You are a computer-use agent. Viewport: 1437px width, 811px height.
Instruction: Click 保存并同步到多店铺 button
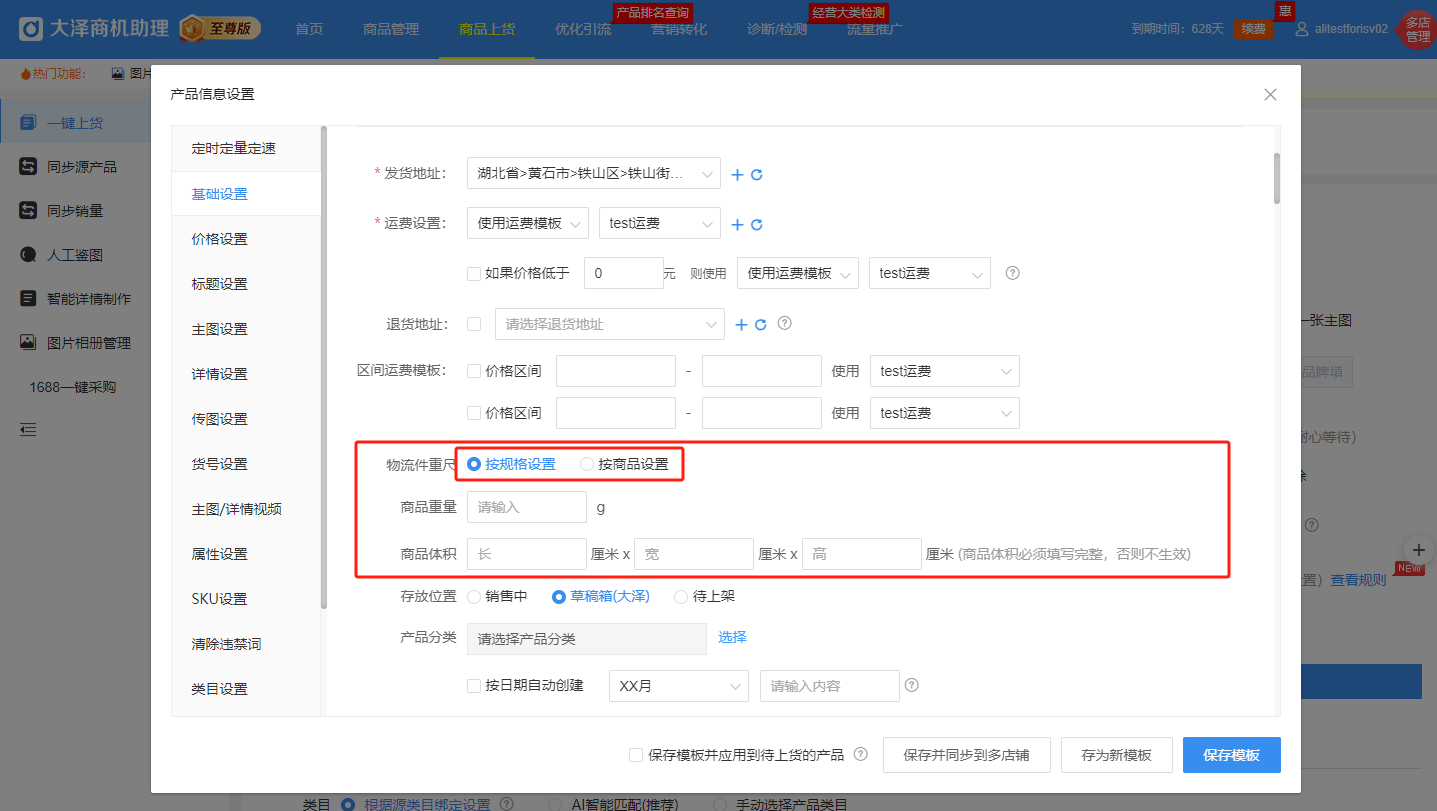966,755
